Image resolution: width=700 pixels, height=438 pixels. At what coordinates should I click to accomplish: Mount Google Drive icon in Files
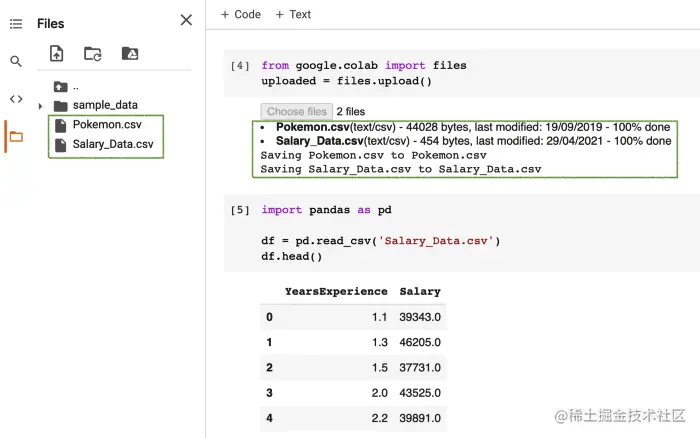129,54
